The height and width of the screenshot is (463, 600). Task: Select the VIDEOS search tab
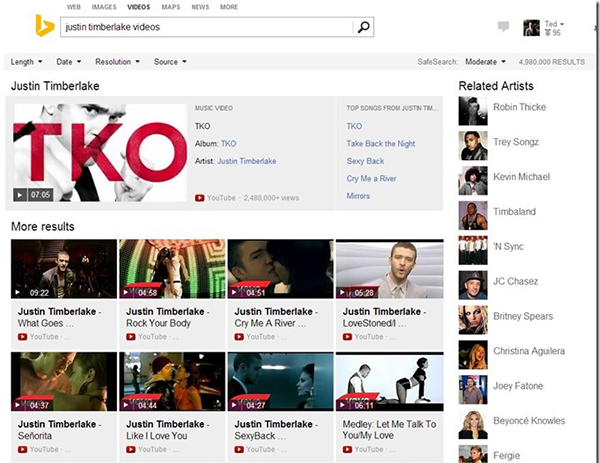point(139,7)
